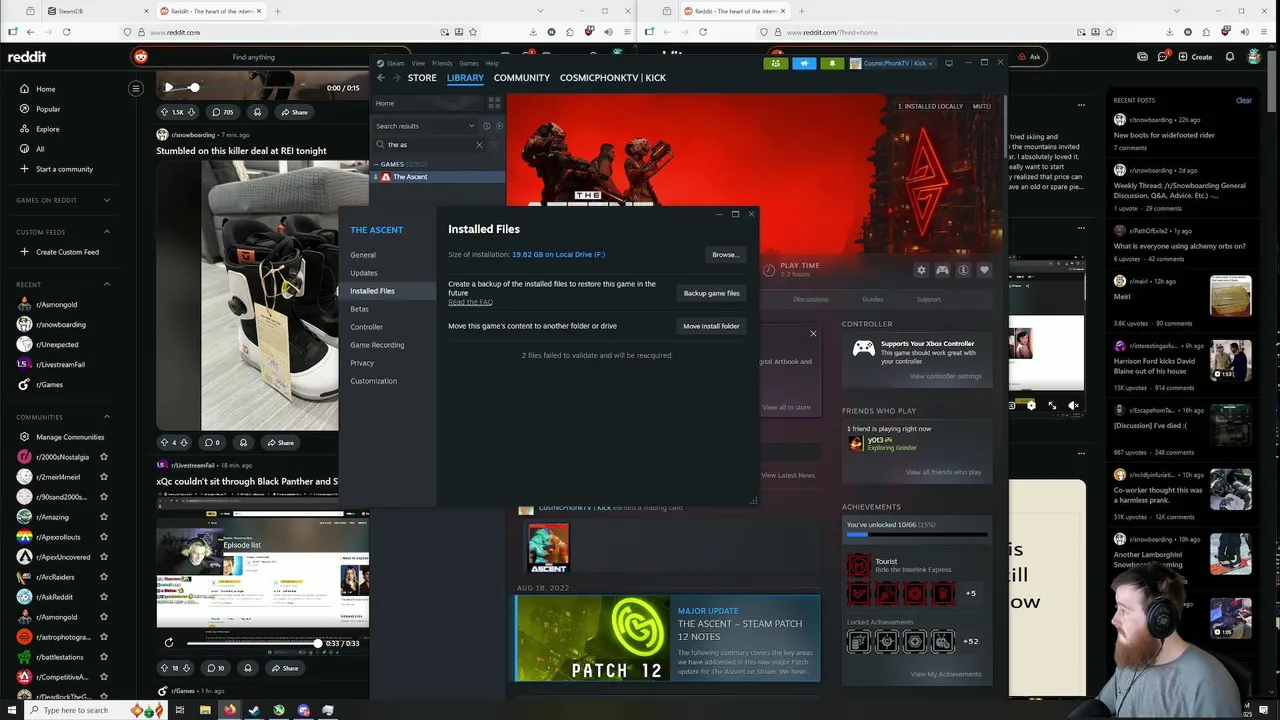
Task: Select Game Recording in properties
Action: pyautogui.click(x=377, y=345)
